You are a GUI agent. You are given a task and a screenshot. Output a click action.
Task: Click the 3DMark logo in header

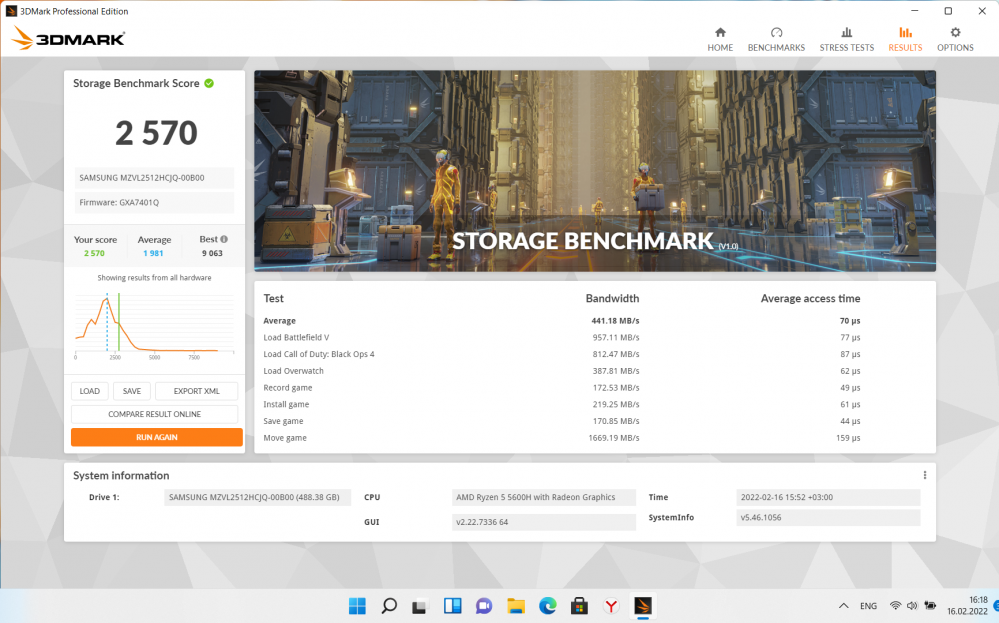[68, 39]
